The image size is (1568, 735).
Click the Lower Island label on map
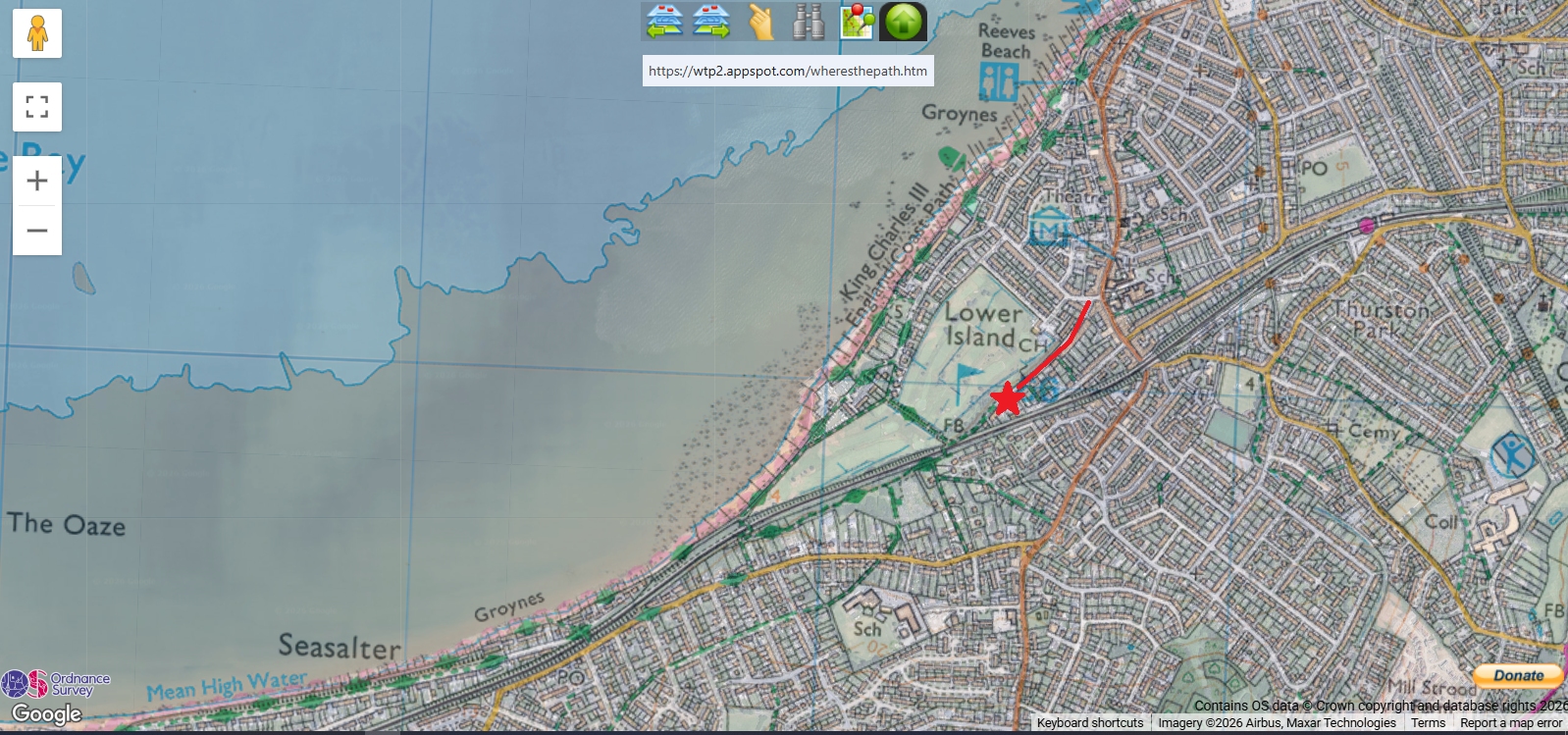(x=982, y=325)
